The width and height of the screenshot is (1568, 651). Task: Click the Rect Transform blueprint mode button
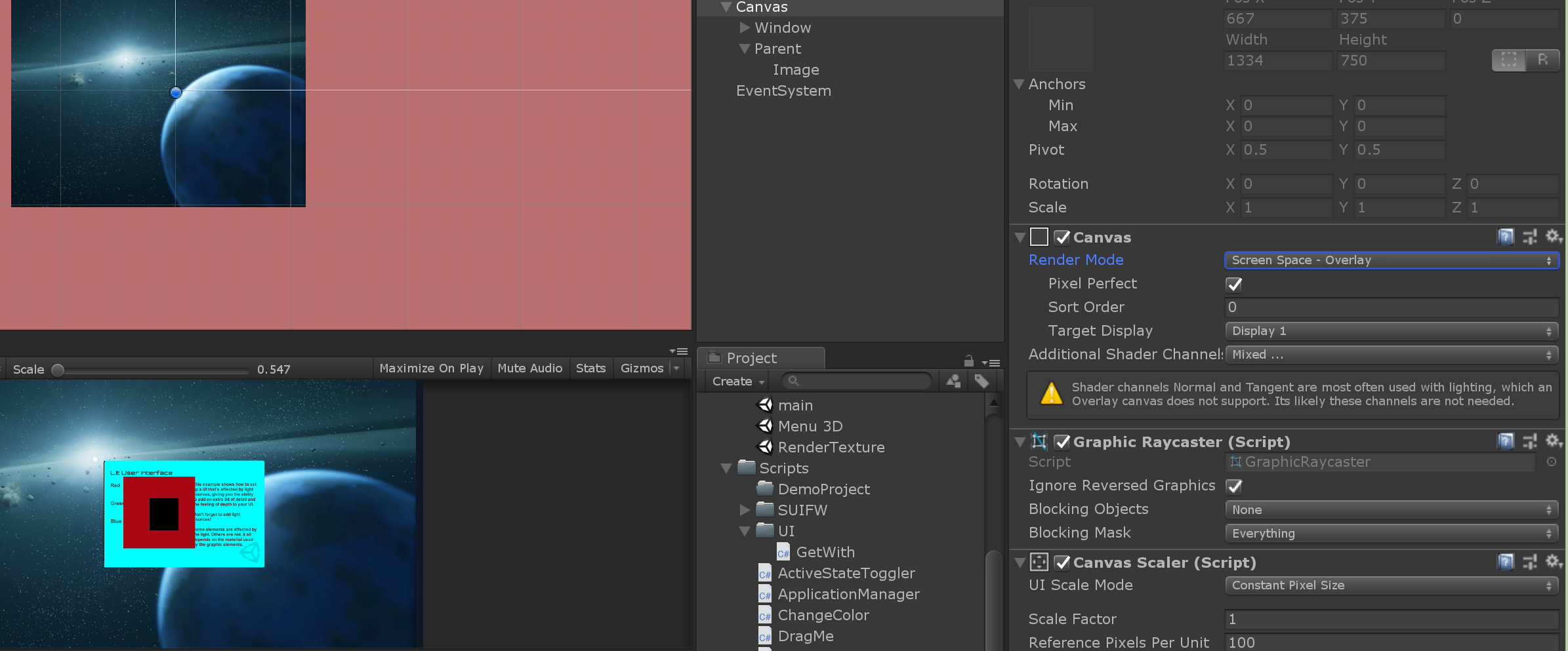pos(1509,60)
